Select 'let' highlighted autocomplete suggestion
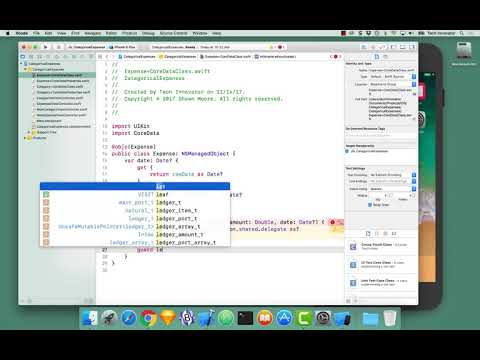 pos(135,186)
